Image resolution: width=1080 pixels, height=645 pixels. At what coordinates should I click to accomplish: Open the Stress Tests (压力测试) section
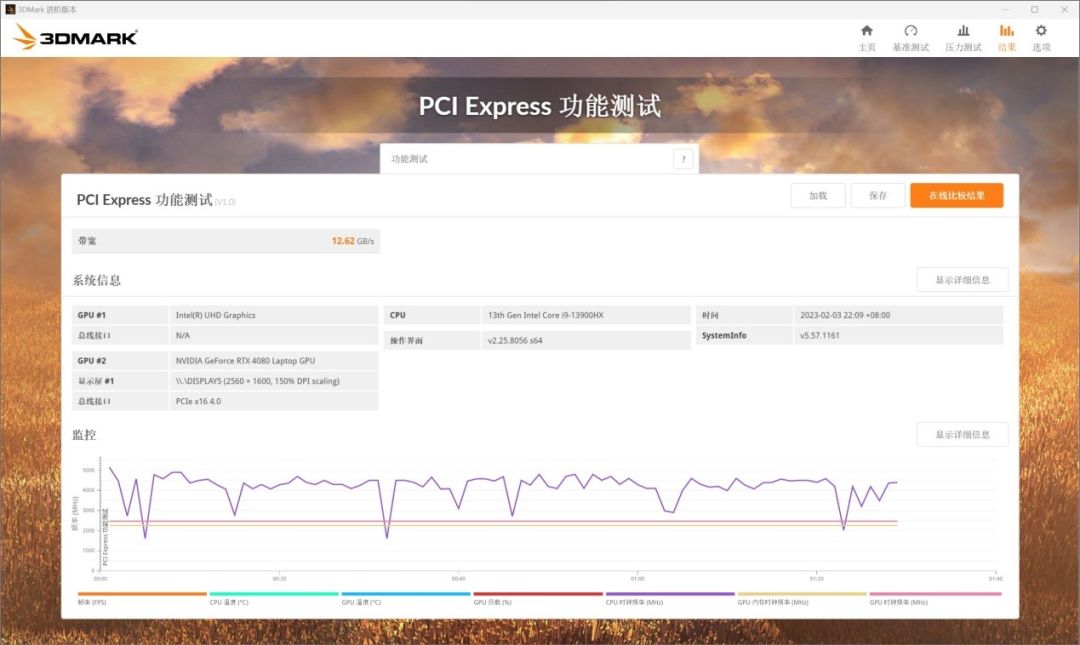coord(963,38)
